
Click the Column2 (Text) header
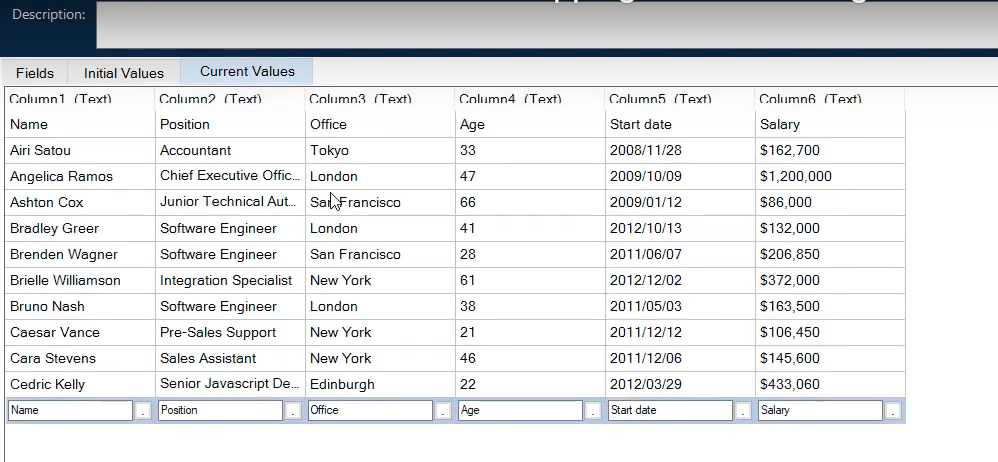coord(230,99)
